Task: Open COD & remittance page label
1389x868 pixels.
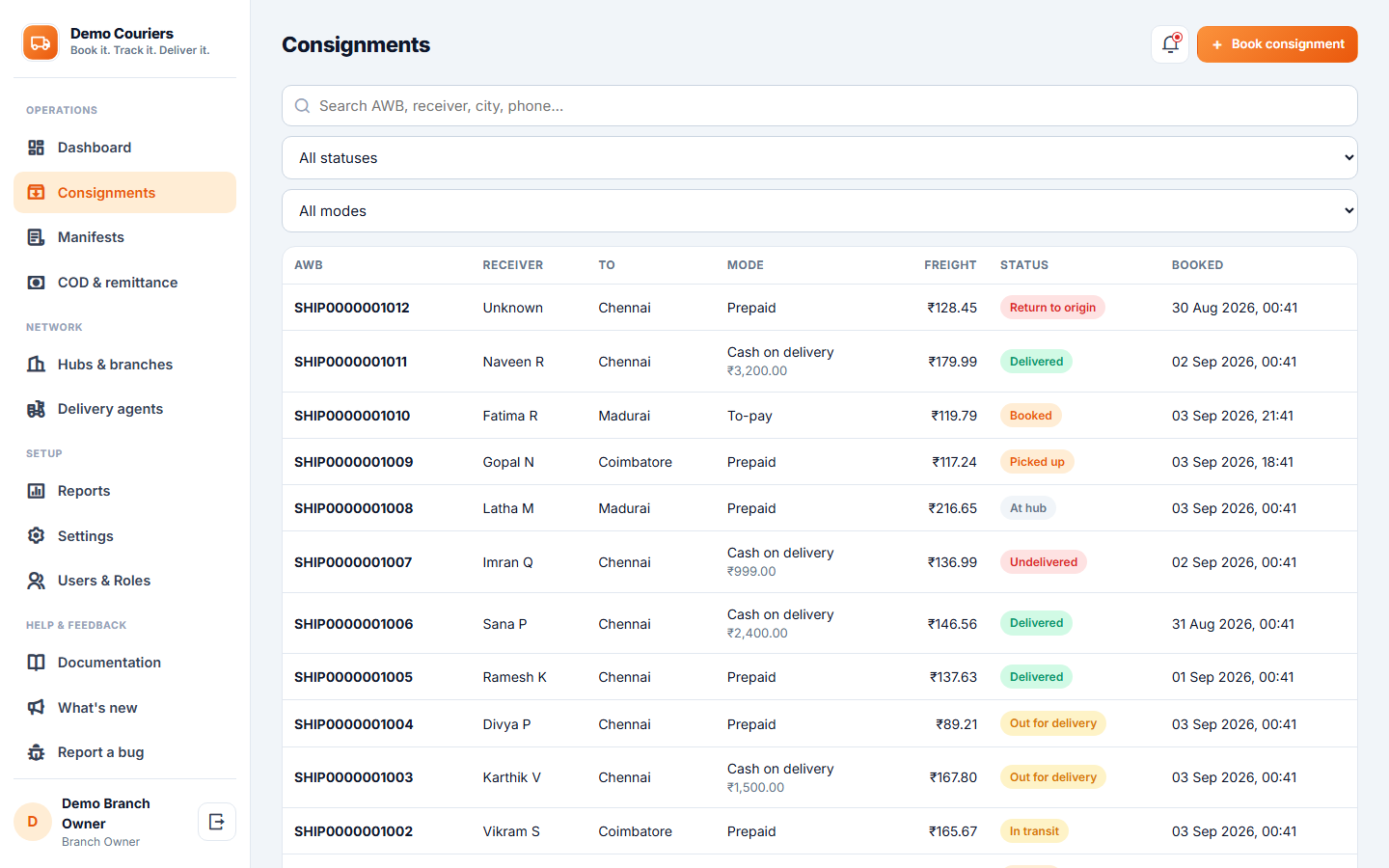Action: coord(118,283)
